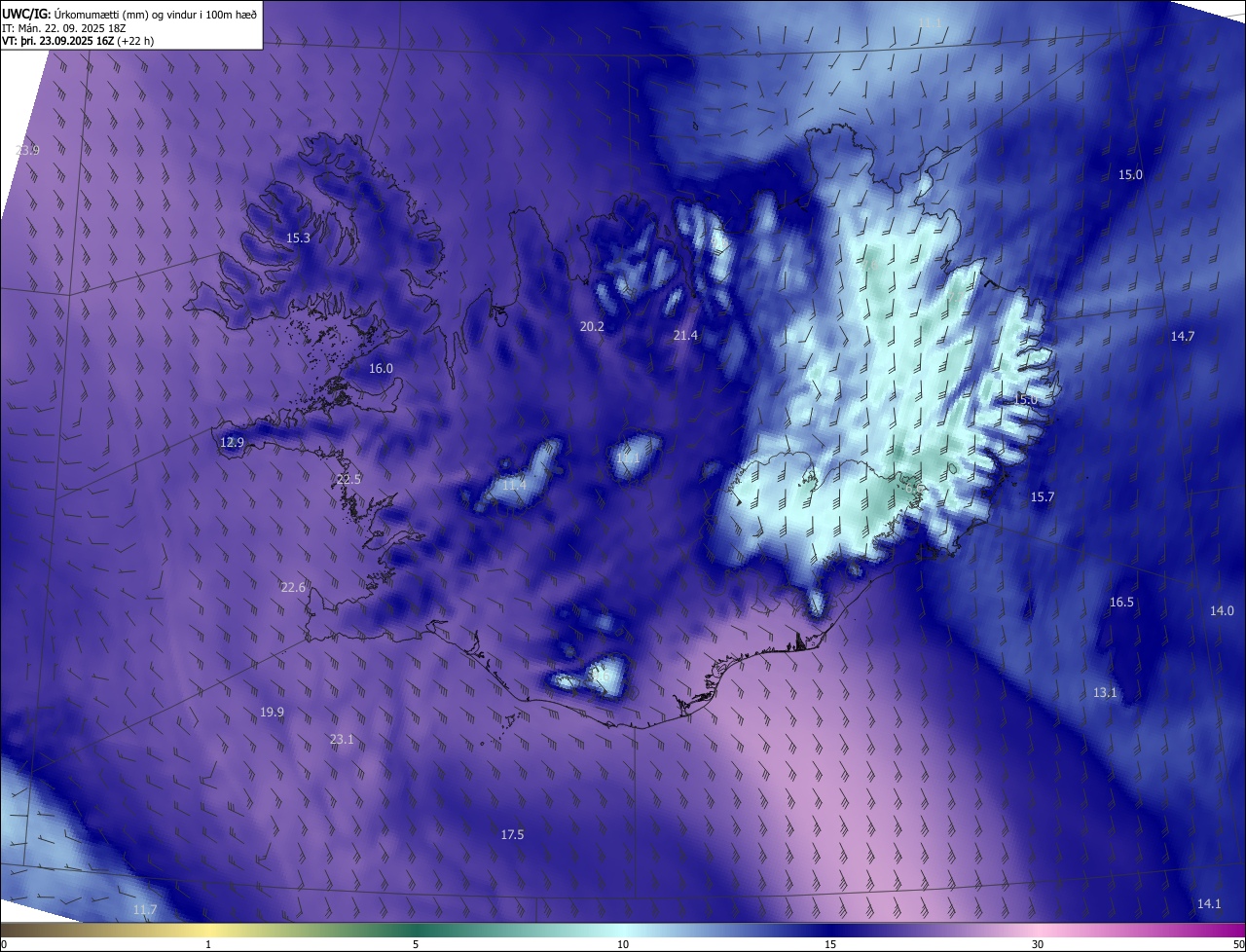Click the 17.5 value label
1246x952 pixels.
(512, 835)
